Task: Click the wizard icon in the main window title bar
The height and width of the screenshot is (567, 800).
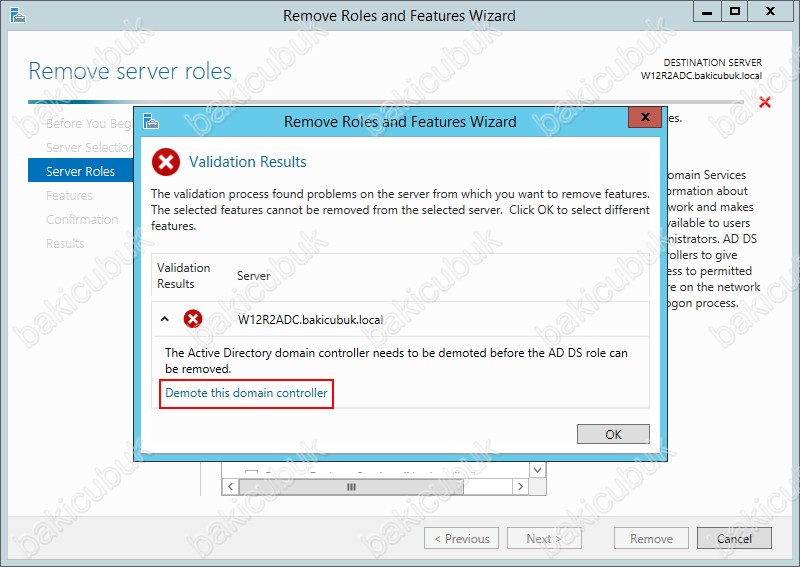Action: coord(18,15)
